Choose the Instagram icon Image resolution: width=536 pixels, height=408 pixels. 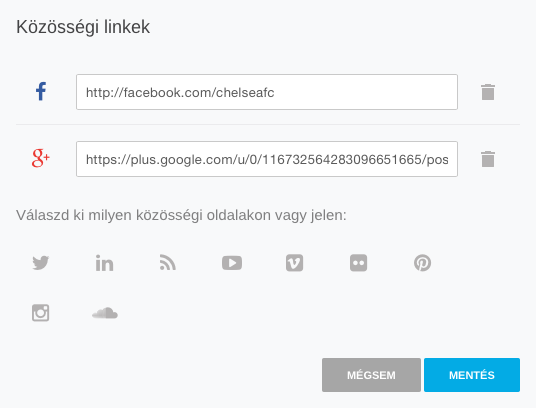click(x=41, y=313)
